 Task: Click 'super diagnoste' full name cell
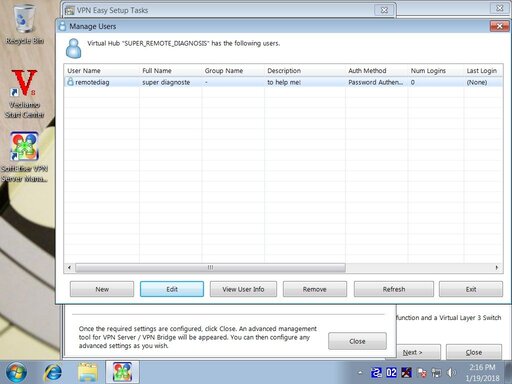pyautogui.click(x=166, y=82)
